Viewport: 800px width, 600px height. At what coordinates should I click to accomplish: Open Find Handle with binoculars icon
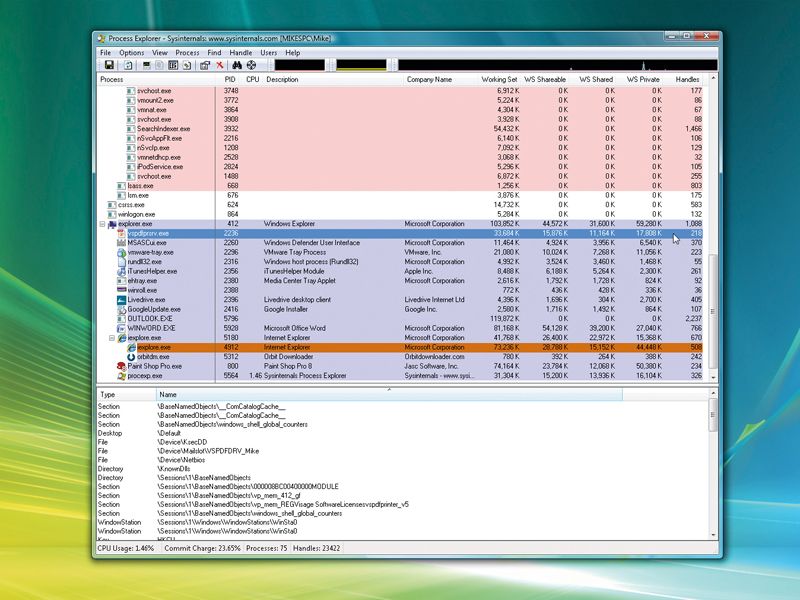click(237, 65)
